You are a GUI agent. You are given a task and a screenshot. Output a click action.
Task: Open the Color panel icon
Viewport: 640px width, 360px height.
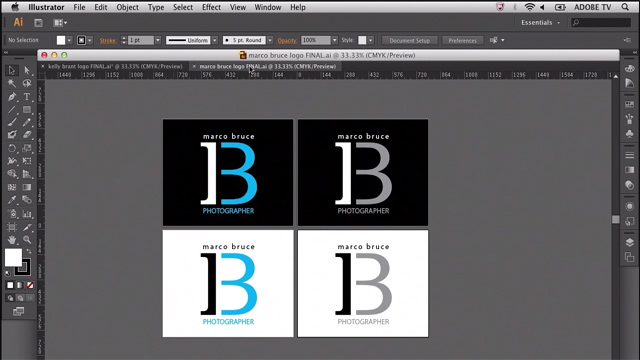coord(629,69)
